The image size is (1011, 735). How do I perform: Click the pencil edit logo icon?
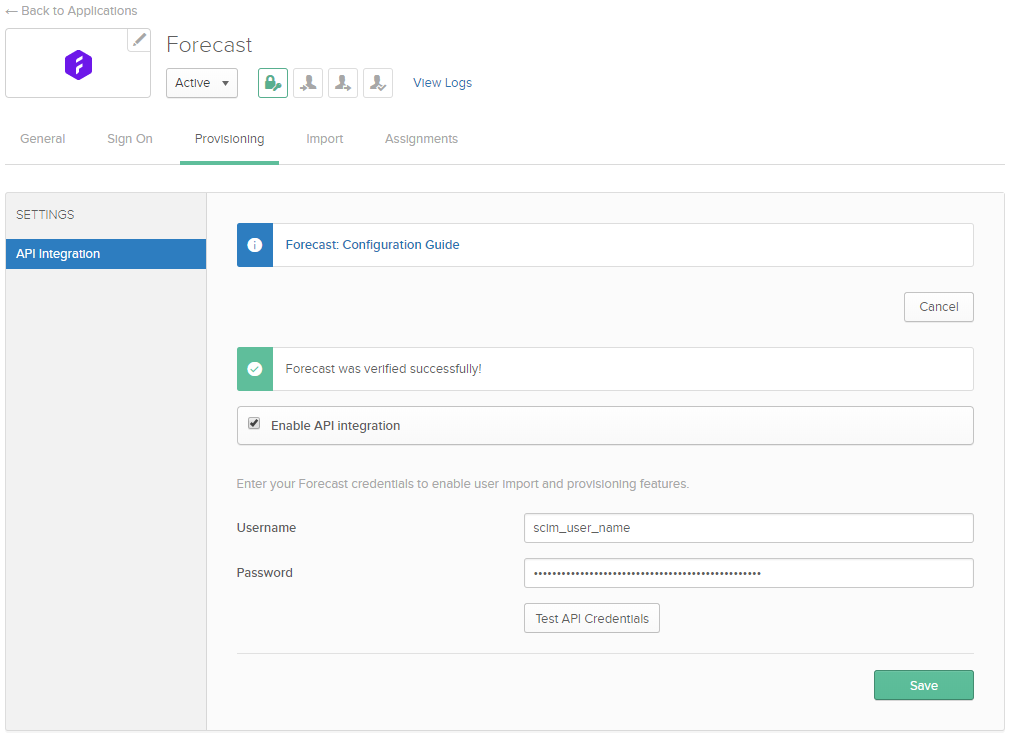(x=139, y=40)
